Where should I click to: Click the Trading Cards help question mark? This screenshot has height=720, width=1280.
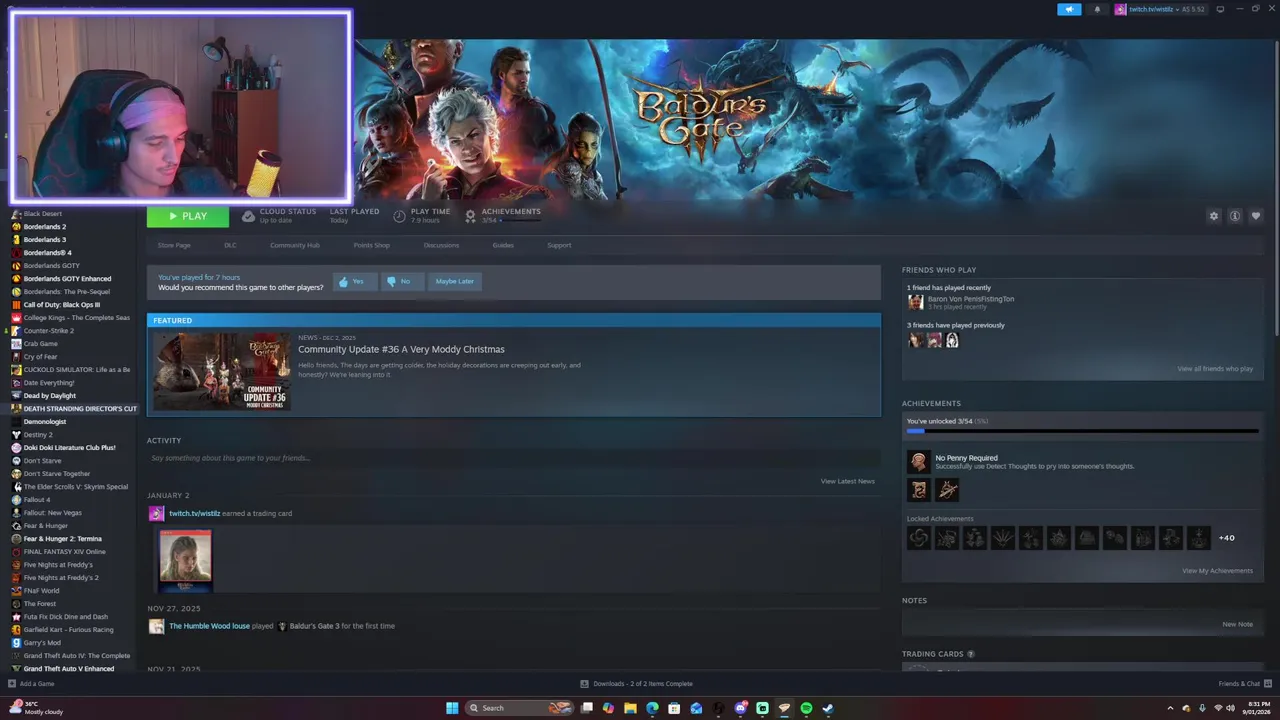(971, 654)
